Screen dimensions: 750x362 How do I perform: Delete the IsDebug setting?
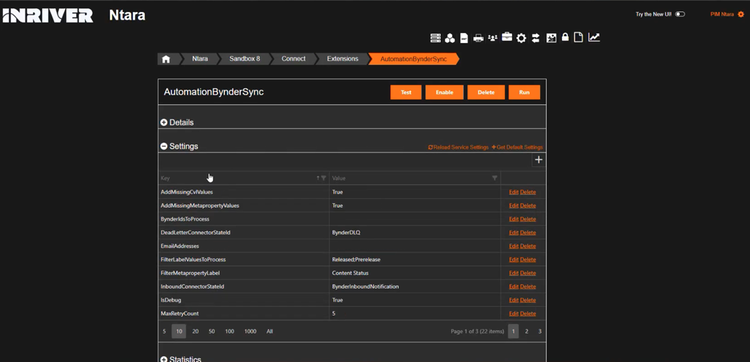click(x=528, y=300)
